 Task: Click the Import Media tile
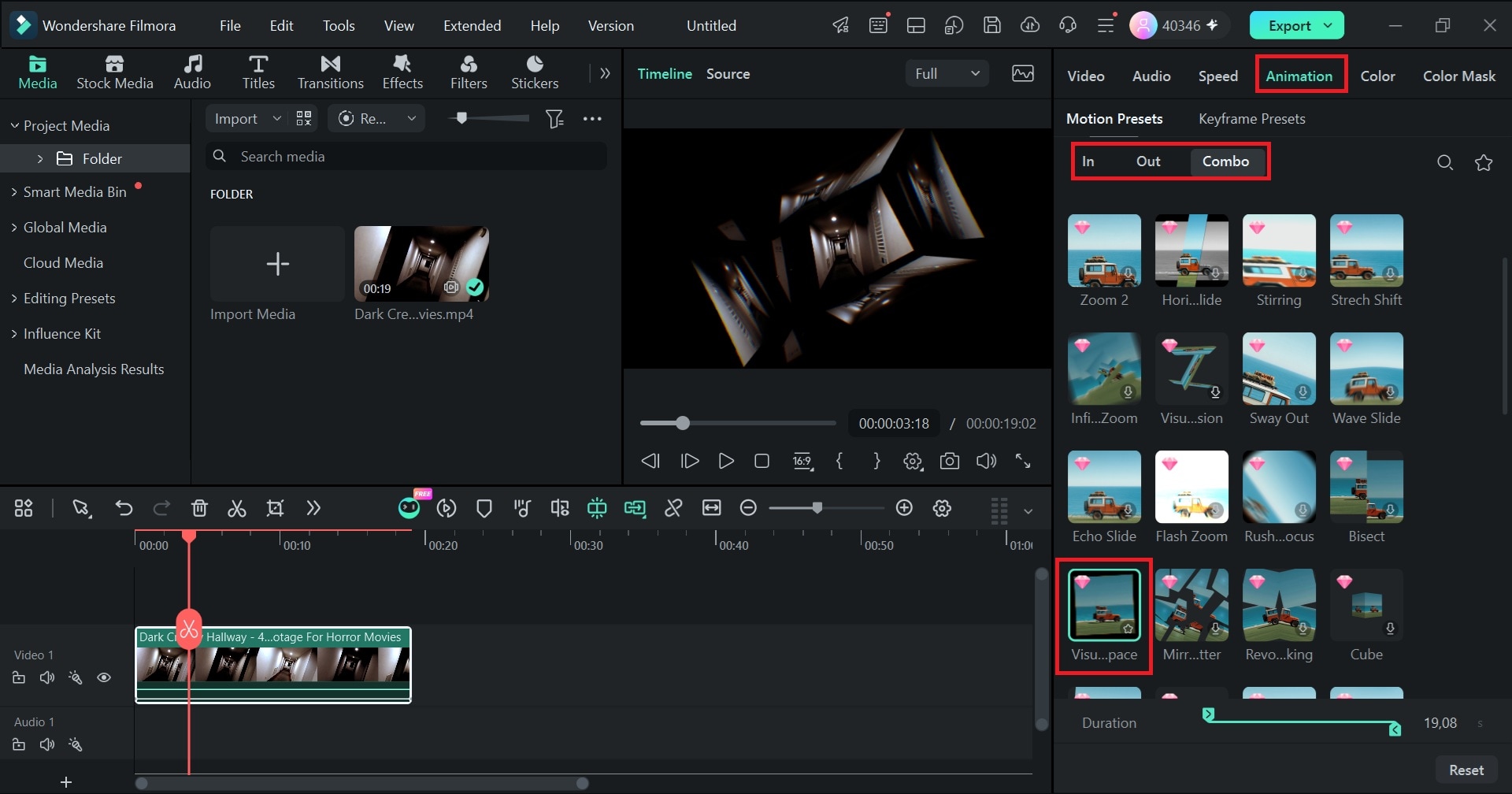[x=277, y=264]
